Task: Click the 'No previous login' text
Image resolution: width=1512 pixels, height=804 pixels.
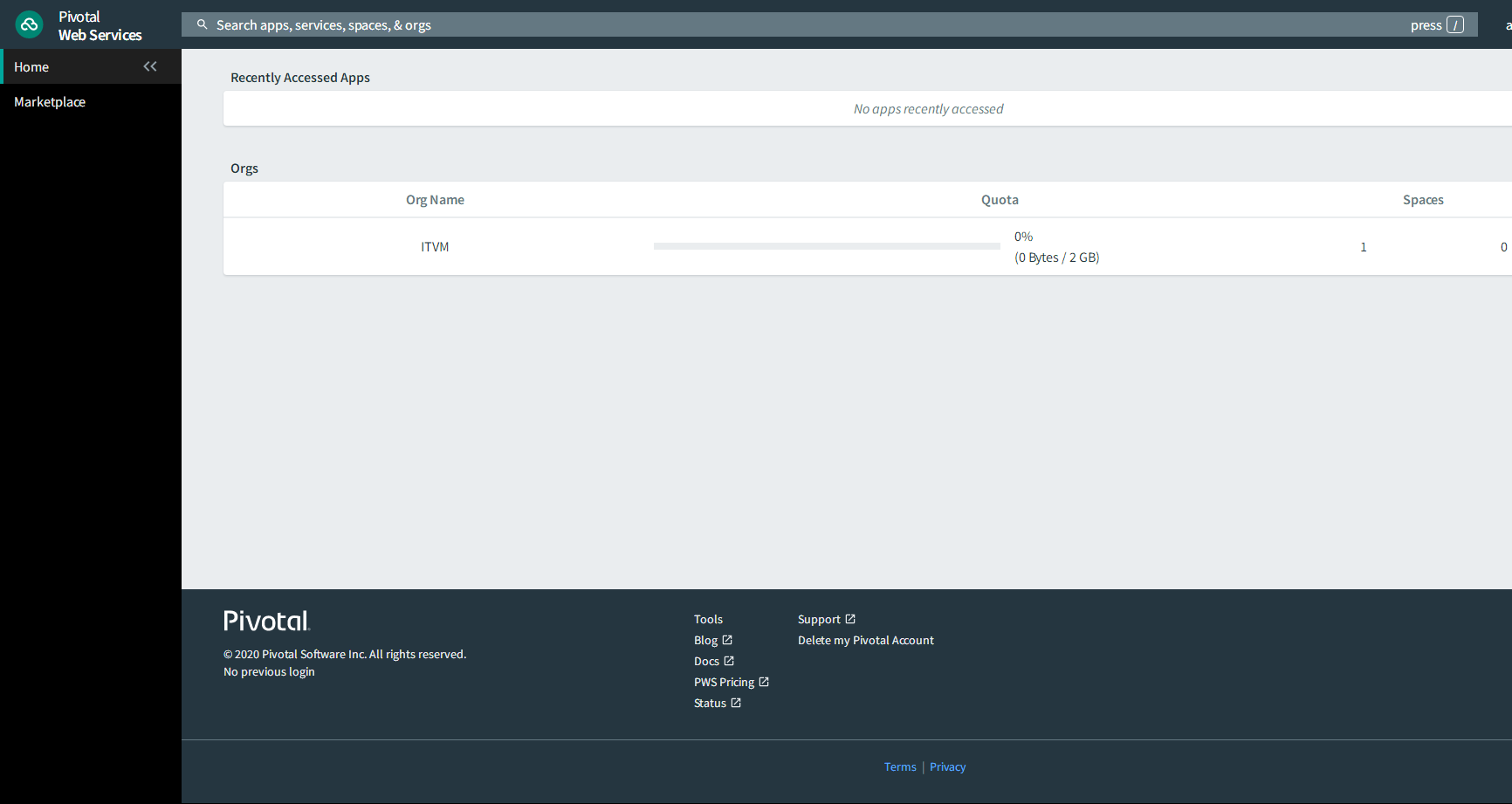Action: coord(269,671)
